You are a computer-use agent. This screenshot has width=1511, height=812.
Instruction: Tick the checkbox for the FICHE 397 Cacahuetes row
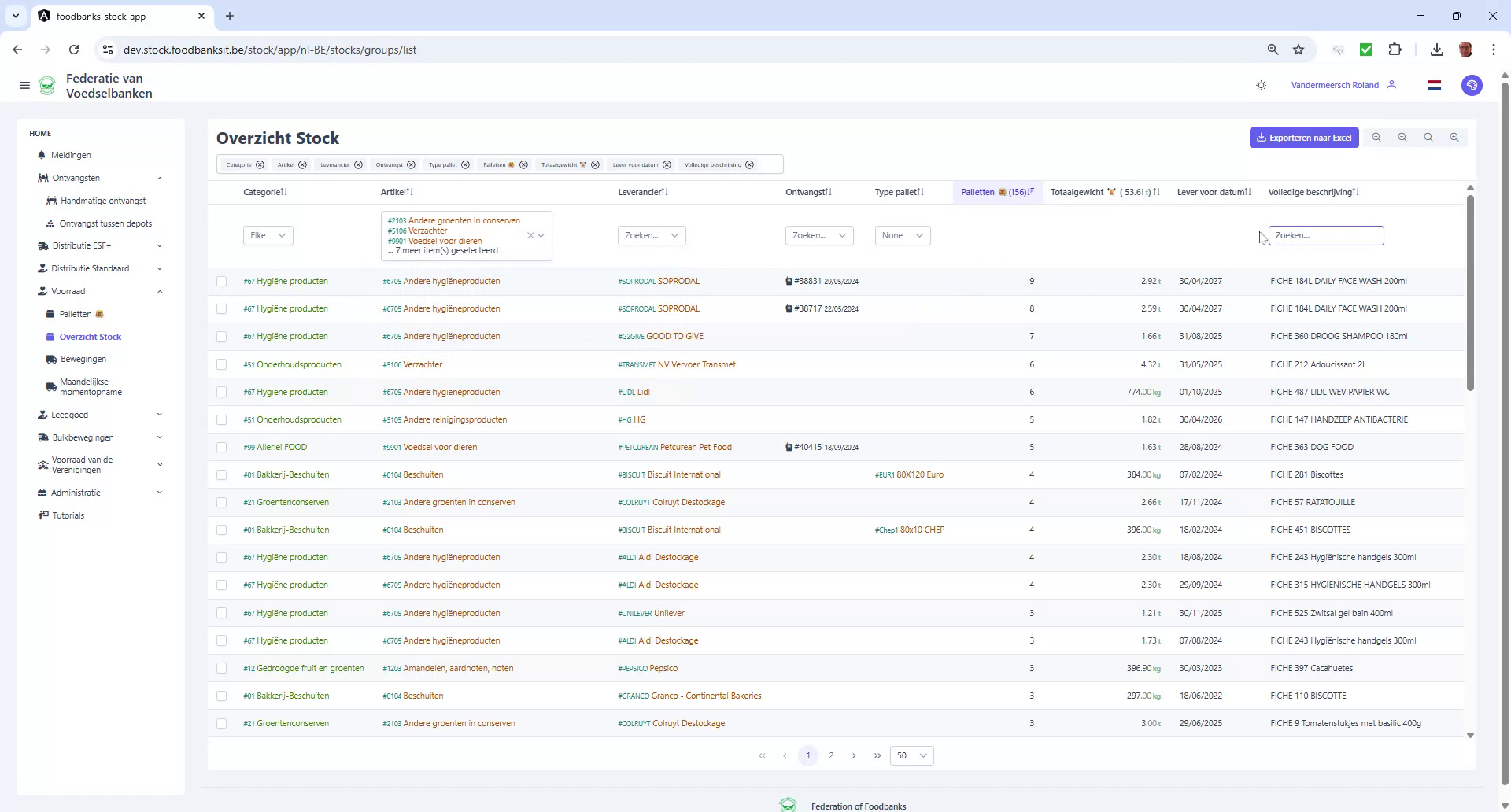pyautogui.click(x=222, y=668)
